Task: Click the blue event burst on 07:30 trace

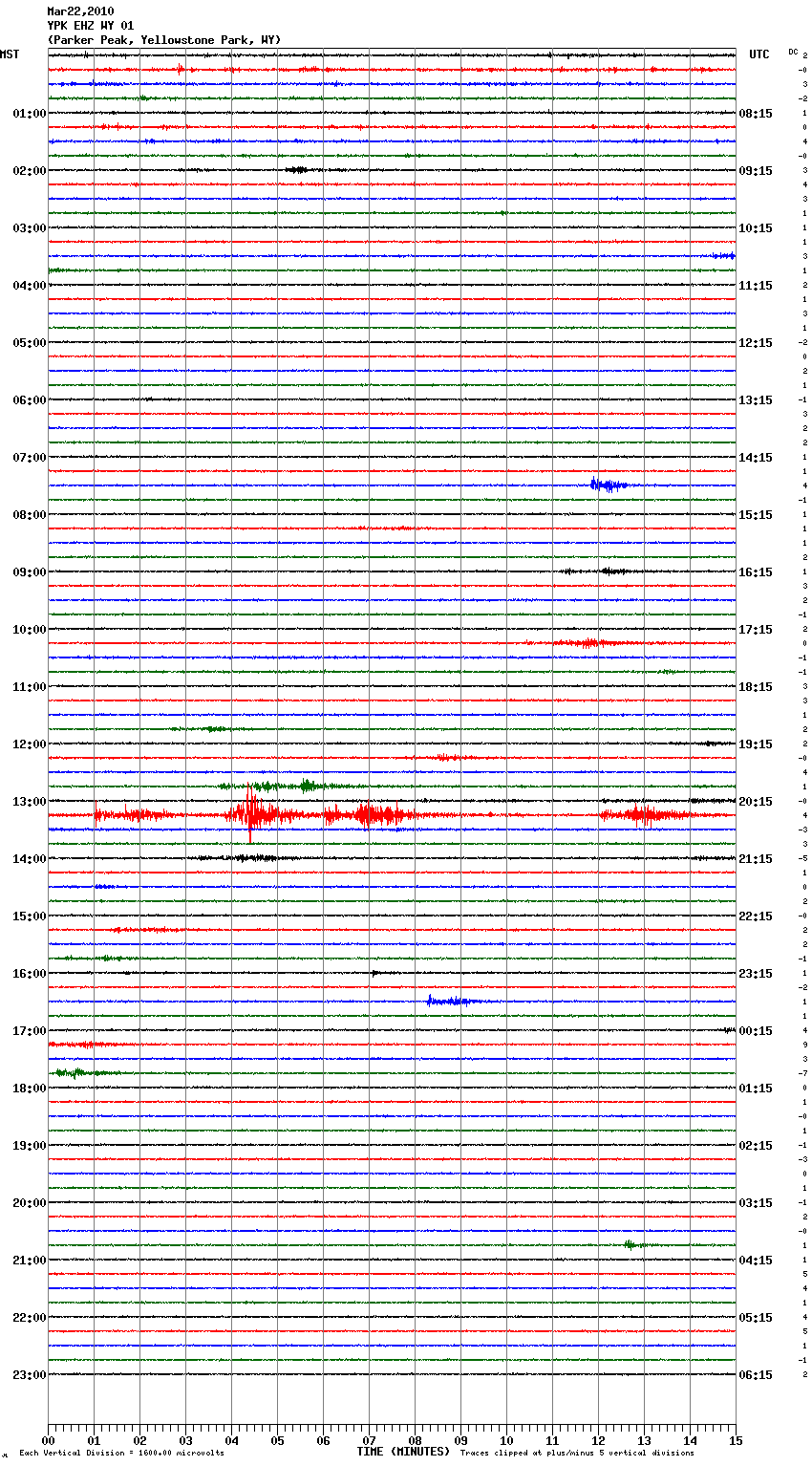Action: pos(608,485)
